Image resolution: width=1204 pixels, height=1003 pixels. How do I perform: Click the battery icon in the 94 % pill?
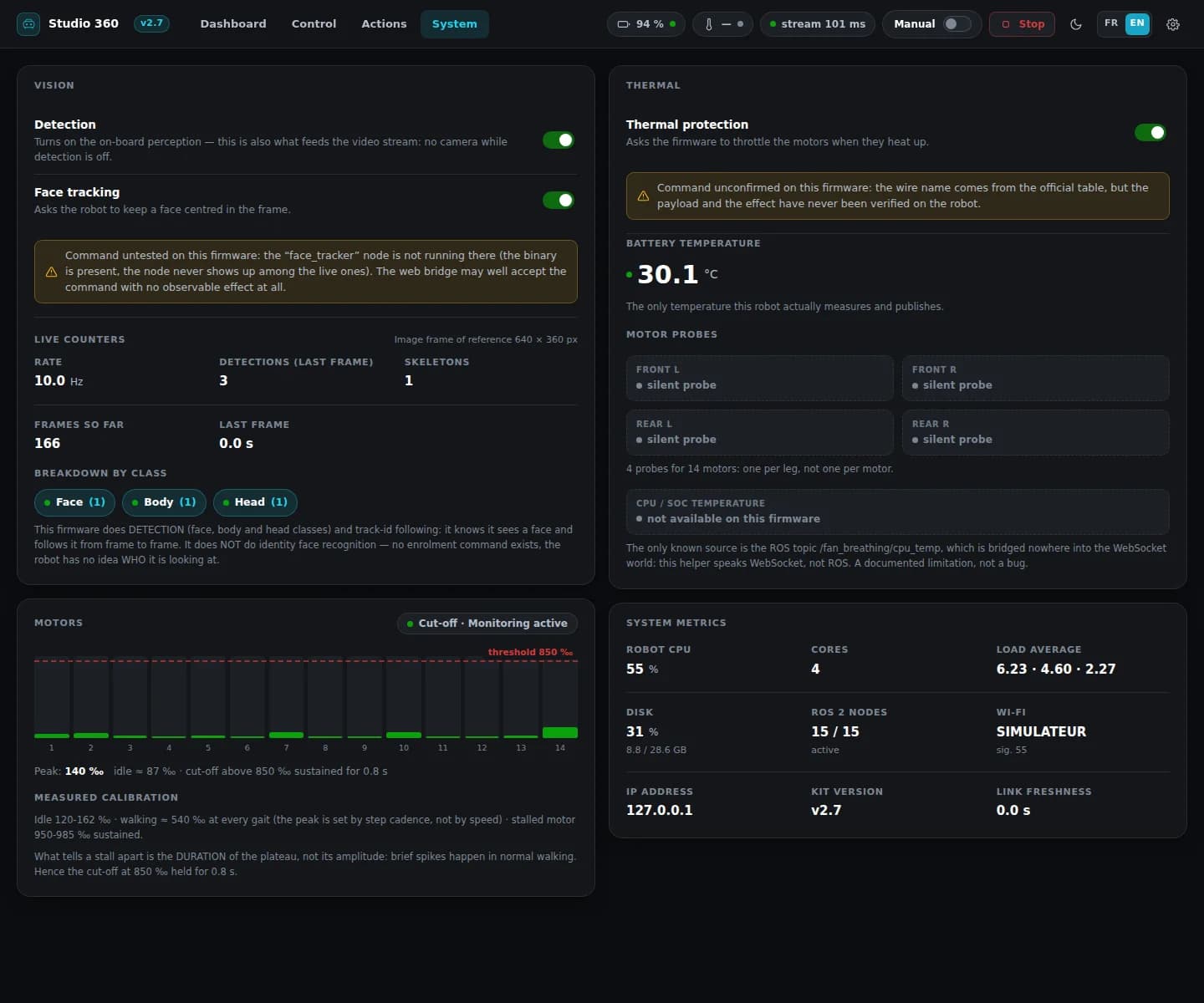pyautogui.click(x=623, y=24)
